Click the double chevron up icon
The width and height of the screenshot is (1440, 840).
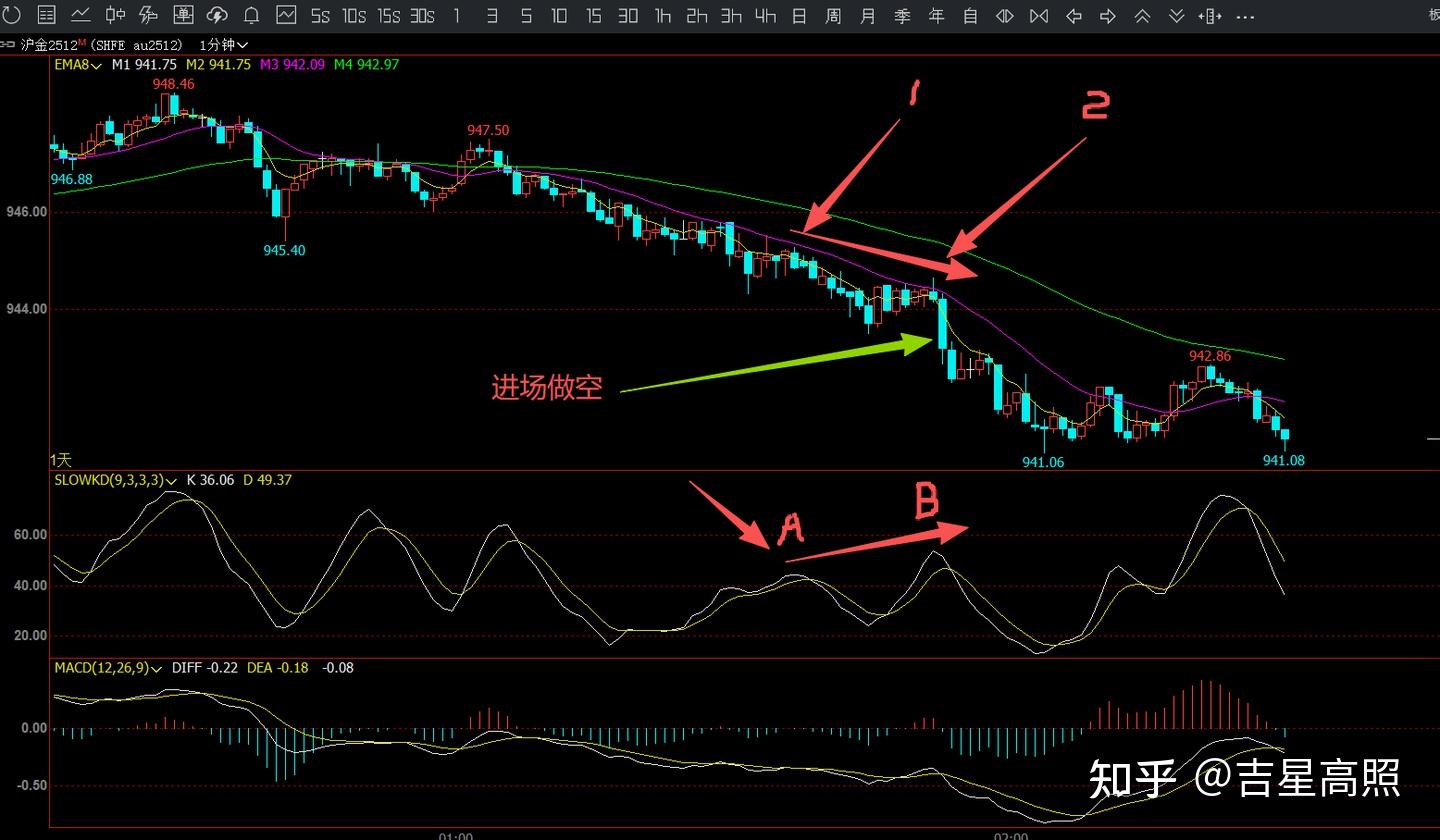click(x=1142, y=16)
